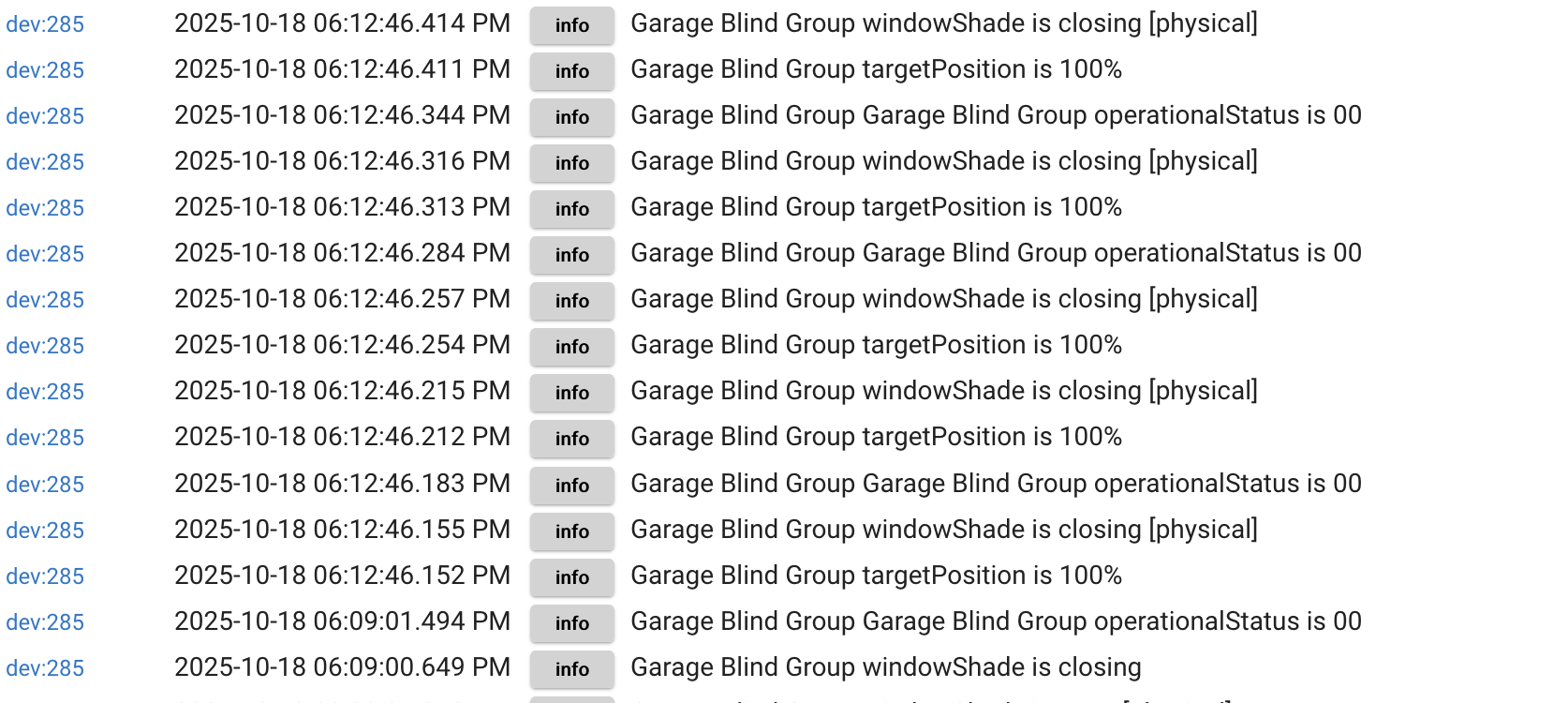Open dev:285 link for the 06:12:46.344 entry

coord(45,116)
